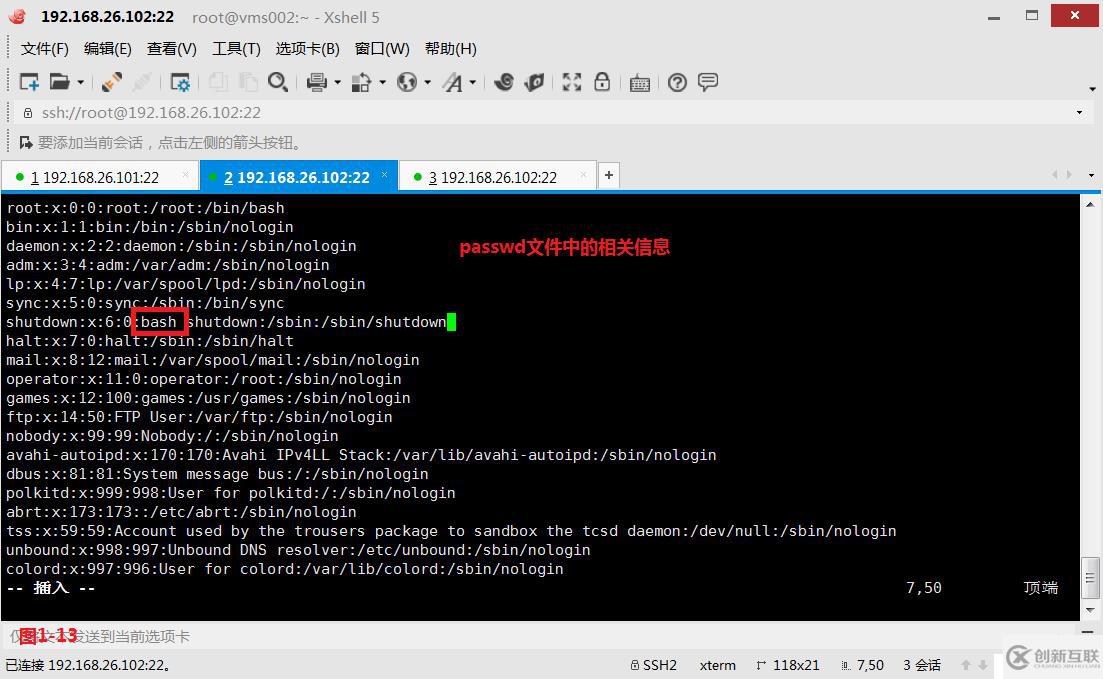Viewport: 1103px width, 679px height.
Task: Click the Keyboard icon in toolbar
Action: tap(639, 83)
